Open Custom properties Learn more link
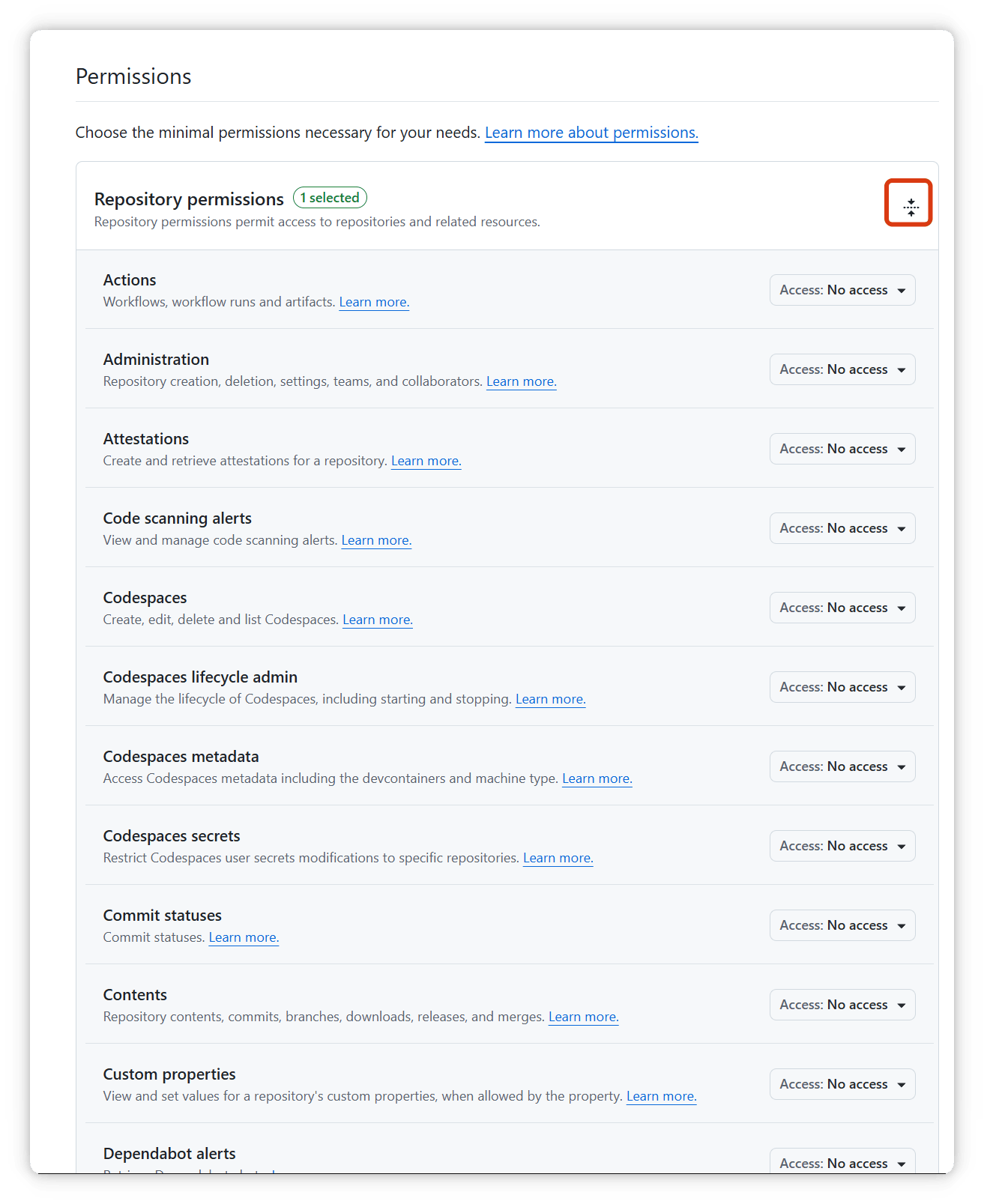Screen dimensions: 984x1204 [662, 1096]
